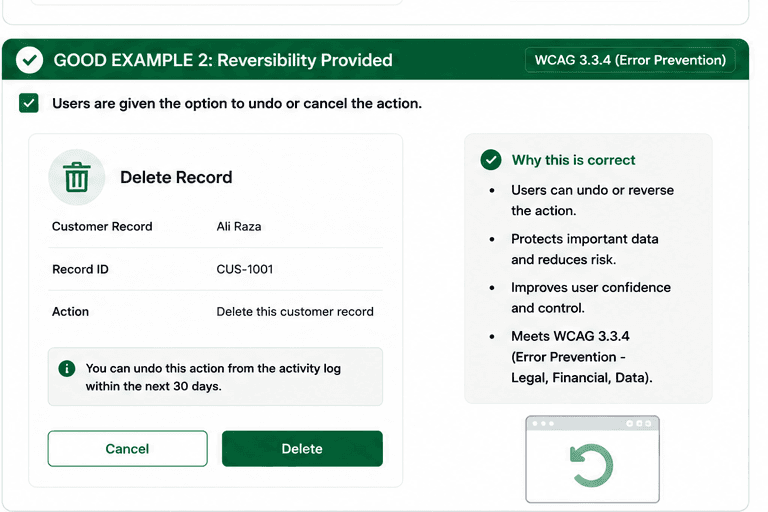
Task: Click 'Protects important data' bullet
Action: (585, 249)
